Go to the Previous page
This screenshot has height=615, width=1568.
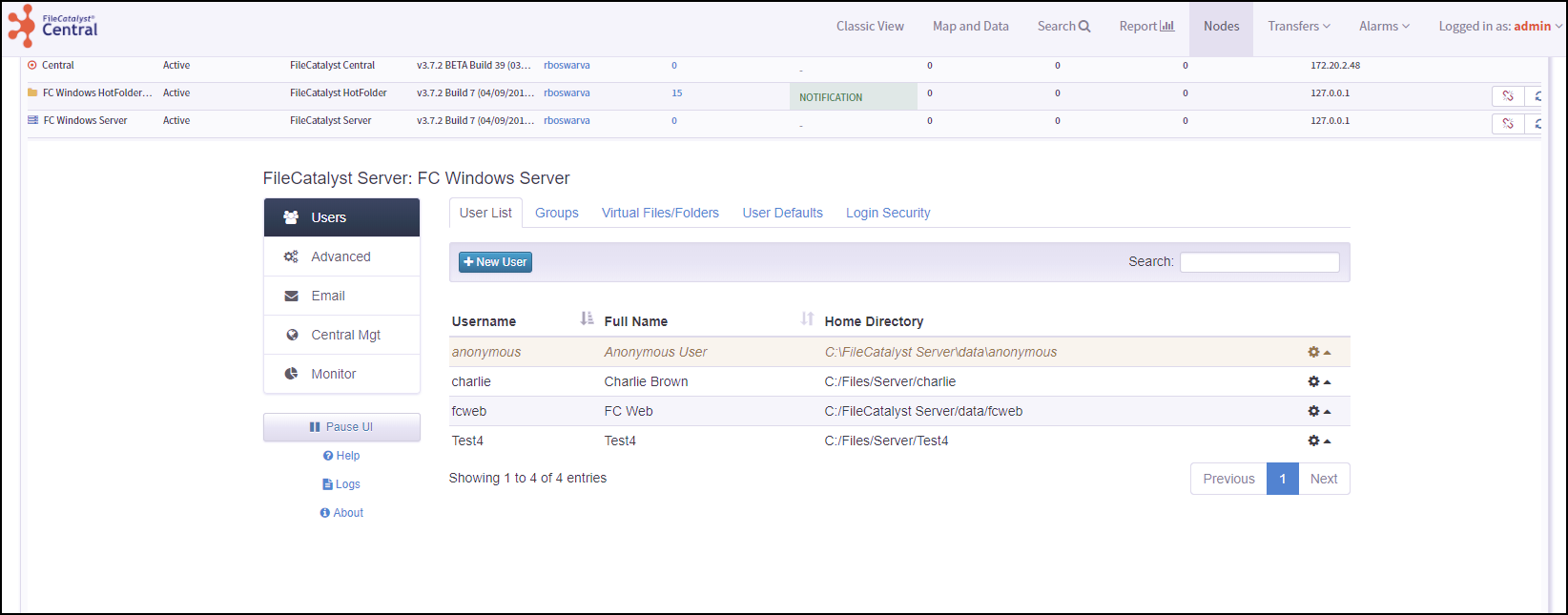click(x=1228, y=479)
